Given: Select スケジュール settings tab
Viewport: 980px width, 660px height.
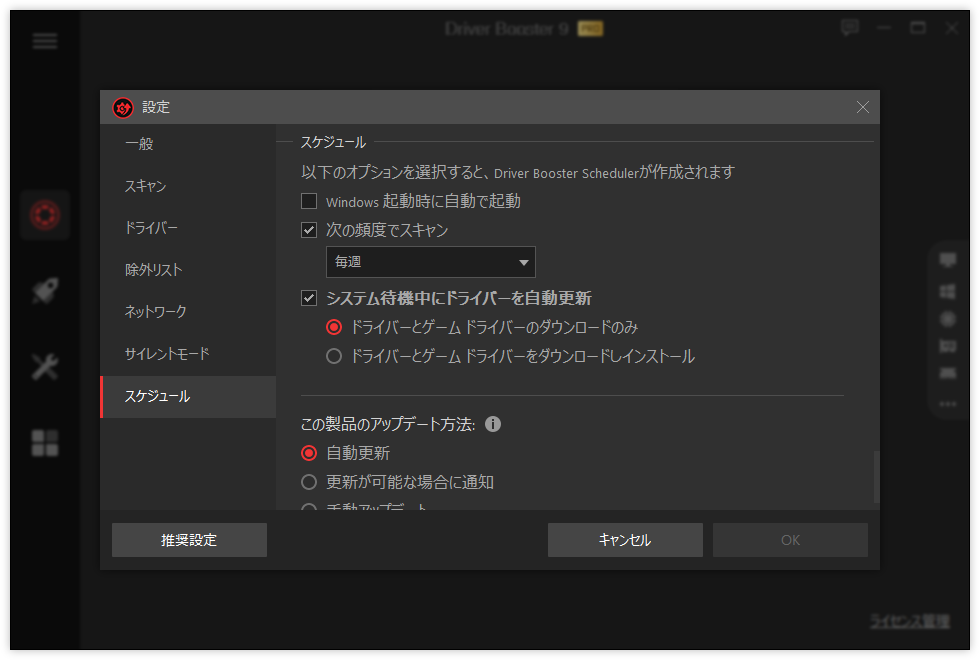Looking at the screenshot, I should coord(188,397).
